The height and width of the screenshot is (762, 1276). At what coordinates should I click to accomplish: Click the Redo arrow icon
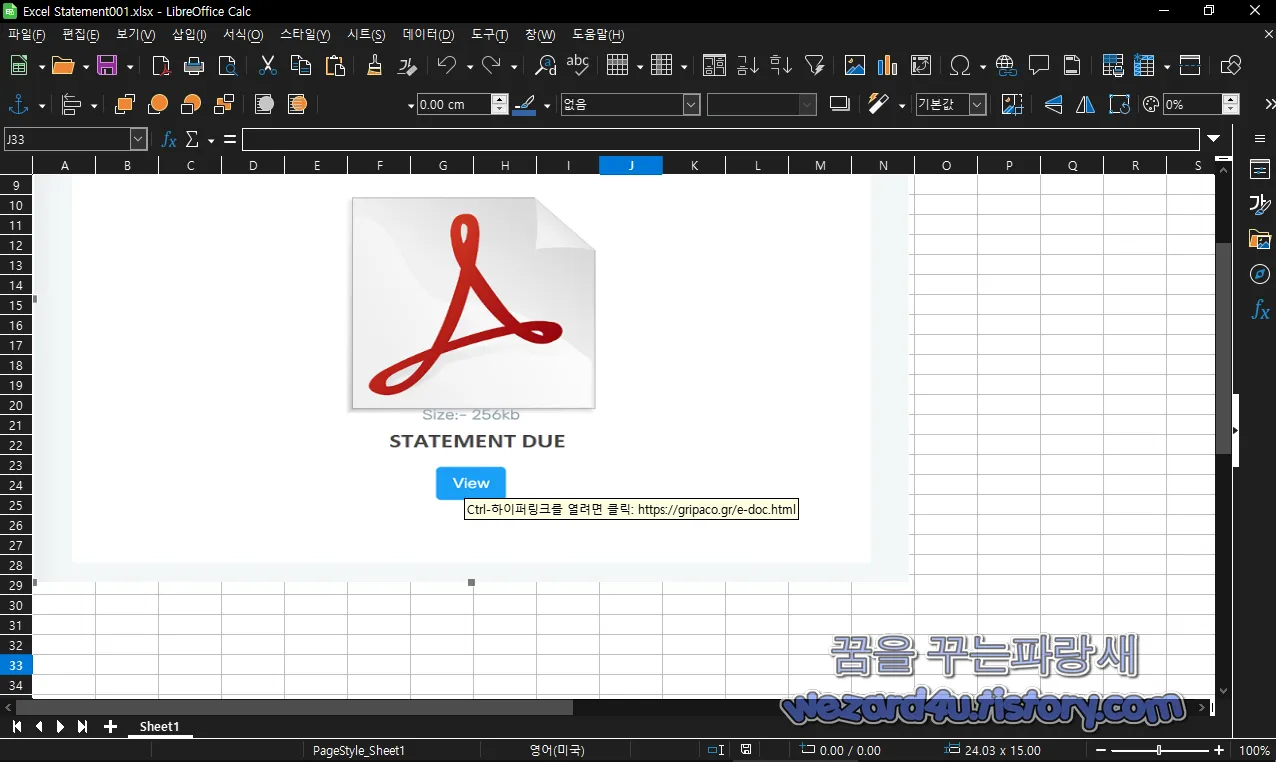click(x=491, y=66)
